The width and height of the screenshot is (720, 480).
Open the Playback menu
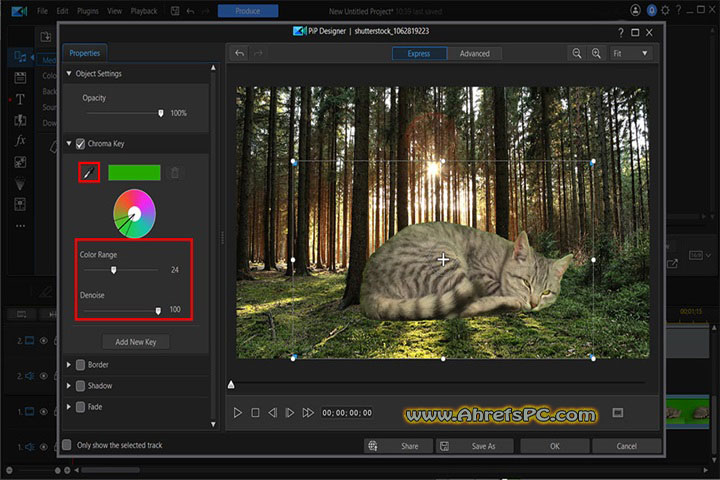[x=144, y=11]
